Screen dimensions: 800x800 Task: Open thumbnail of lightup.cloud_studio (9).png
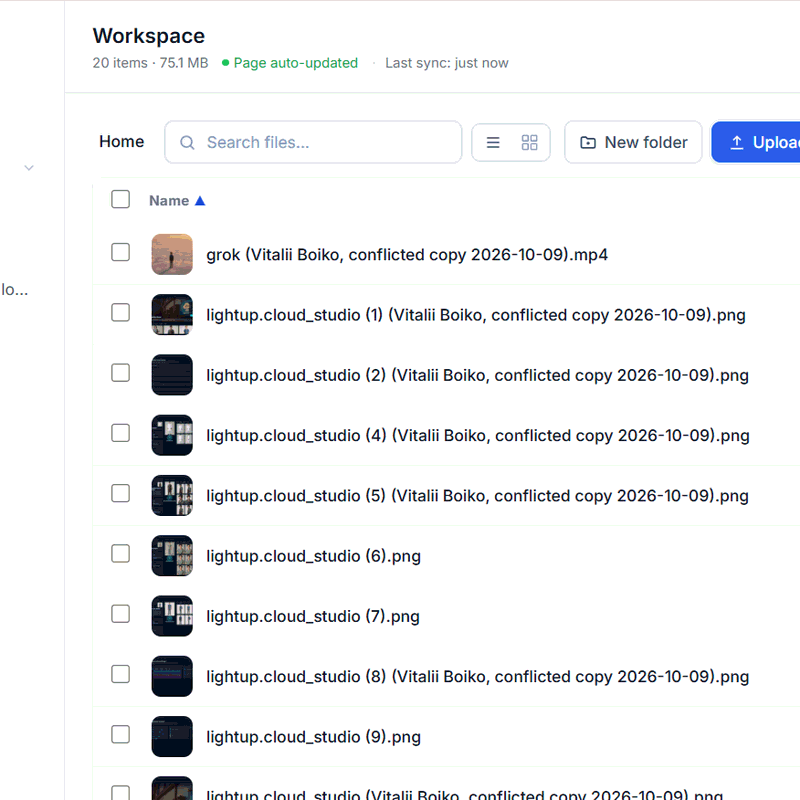pyautogui.click(x=172, y=736)
